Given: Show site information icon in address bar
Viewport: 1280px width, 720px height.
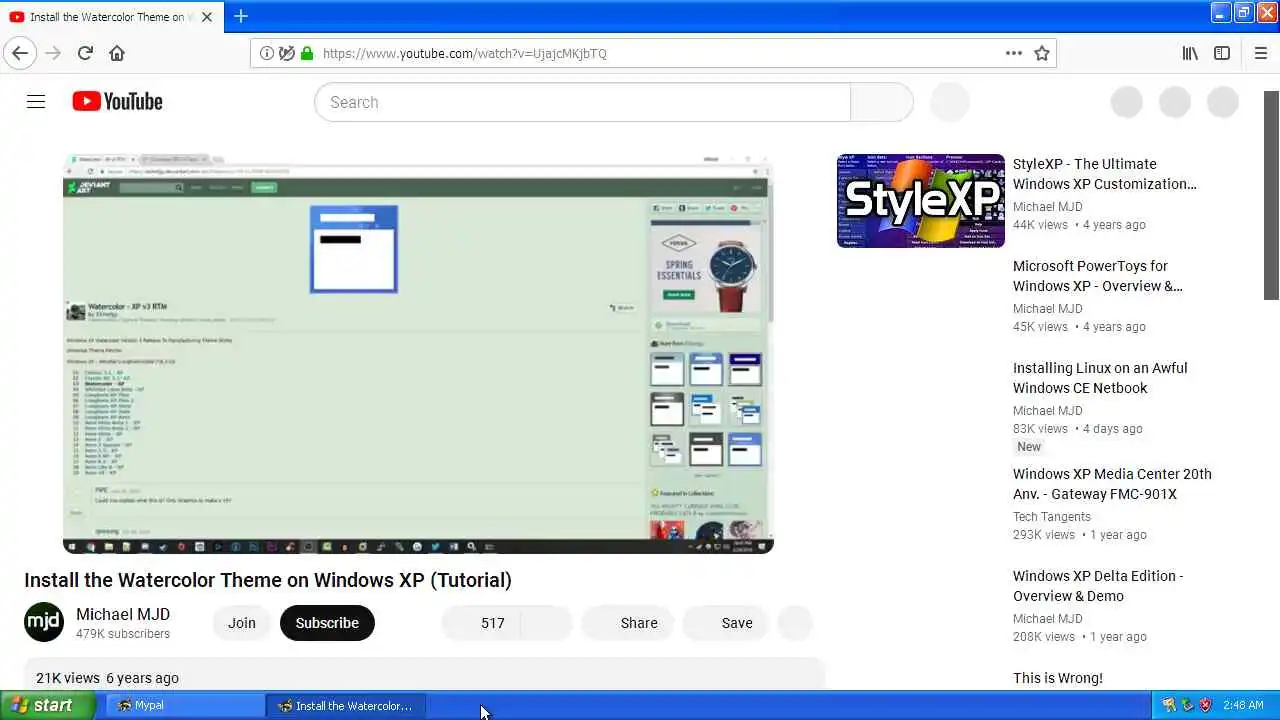Looking at the screenshot, I should [x=266, y=53].
